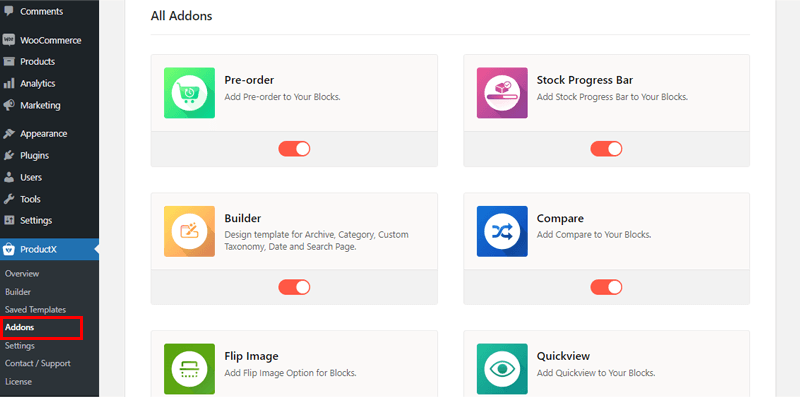Click the Settings sliders icon in sidebar
Viewport: 800px width, 397px height.
9,220
